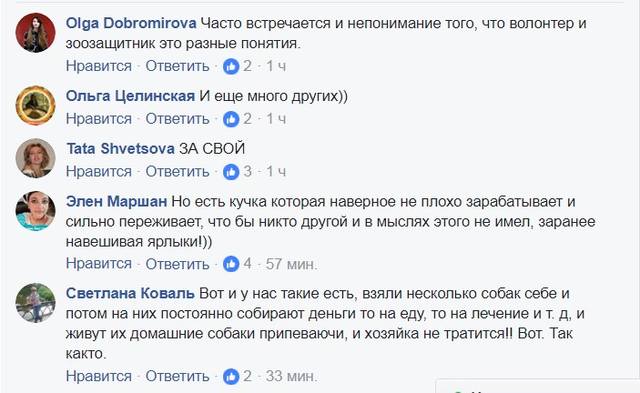Open the Tata Shvetsova name link

tap(121, 149)
